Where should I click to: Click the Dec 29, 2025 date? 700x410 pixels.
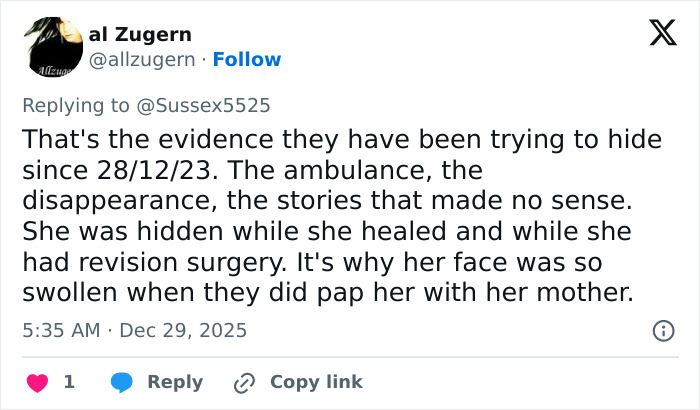point(185,330)
